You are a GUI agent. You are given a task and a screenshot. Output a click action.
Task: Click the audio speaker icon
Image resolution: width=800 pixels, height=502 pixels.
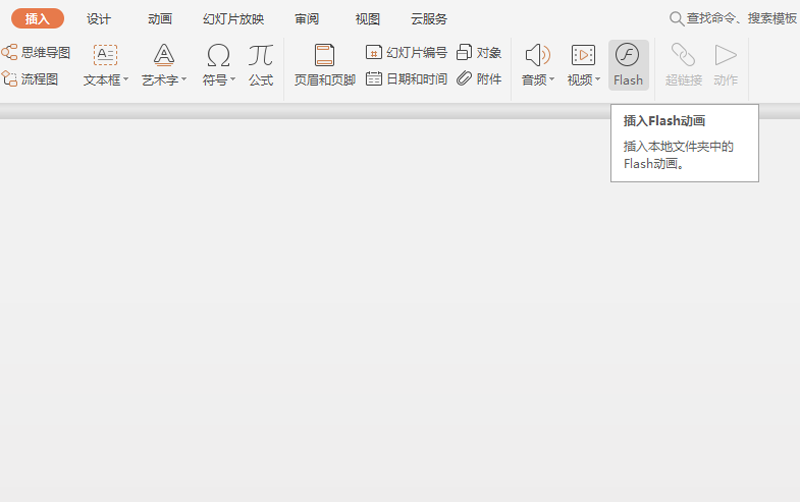click(x=538, y=55)
